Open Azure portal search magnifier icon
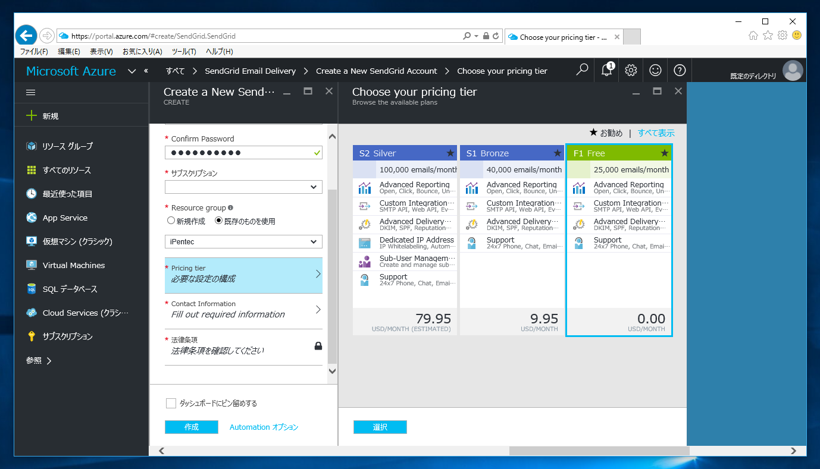Viewport: 820px width, 469px height. (582, 70)
